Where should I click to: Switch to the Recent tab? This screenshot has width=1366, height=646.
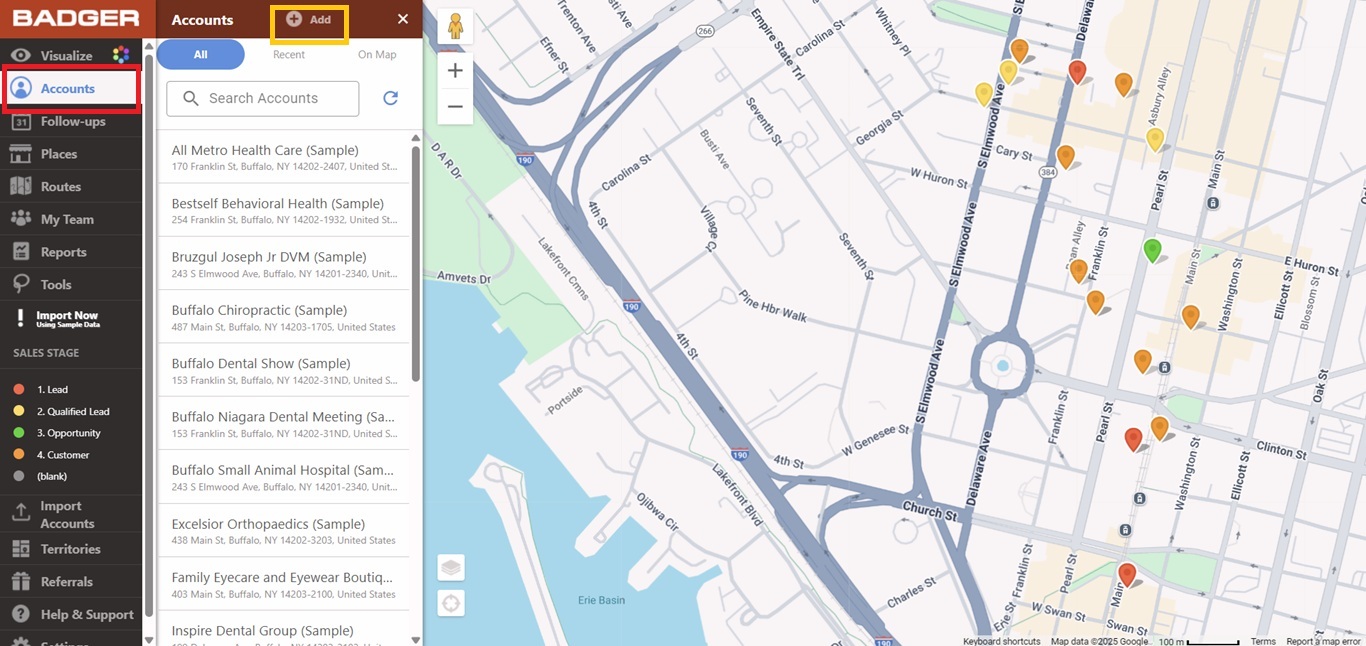click(289, 55)
